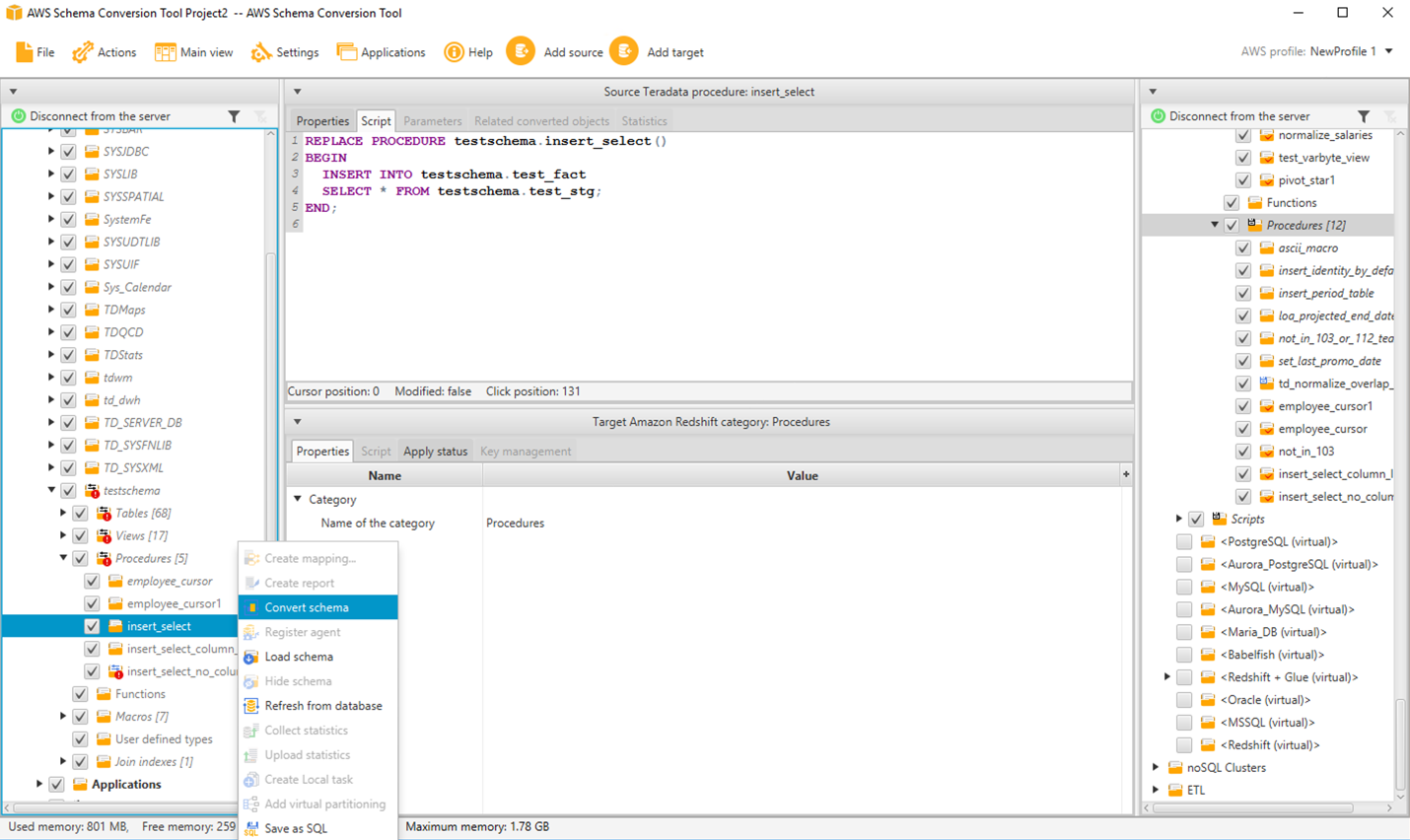Click the Add source icon
1410x840 pixels.
tap(521, 51)
